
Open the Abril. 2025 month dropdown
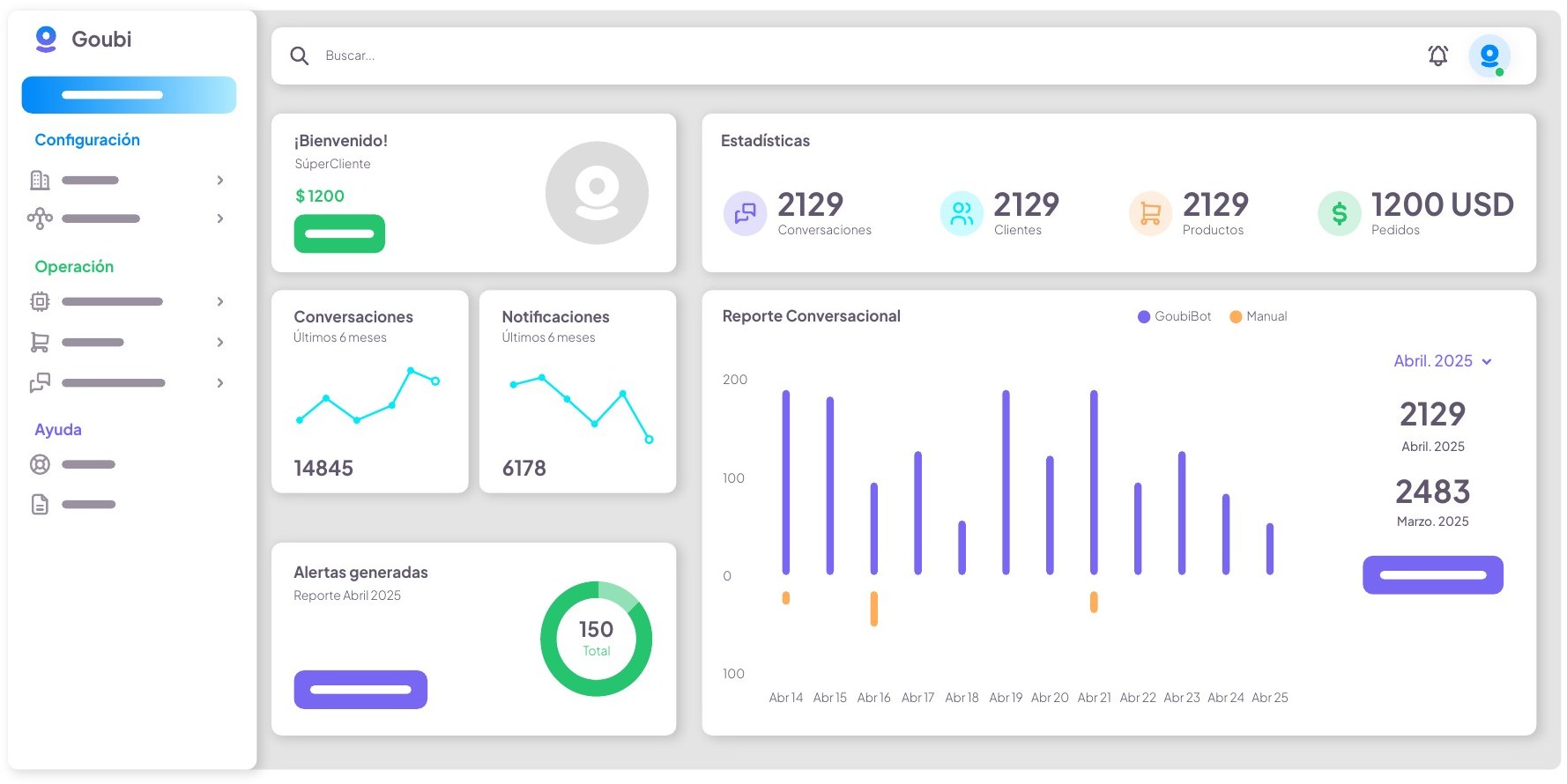point(1443,361)
